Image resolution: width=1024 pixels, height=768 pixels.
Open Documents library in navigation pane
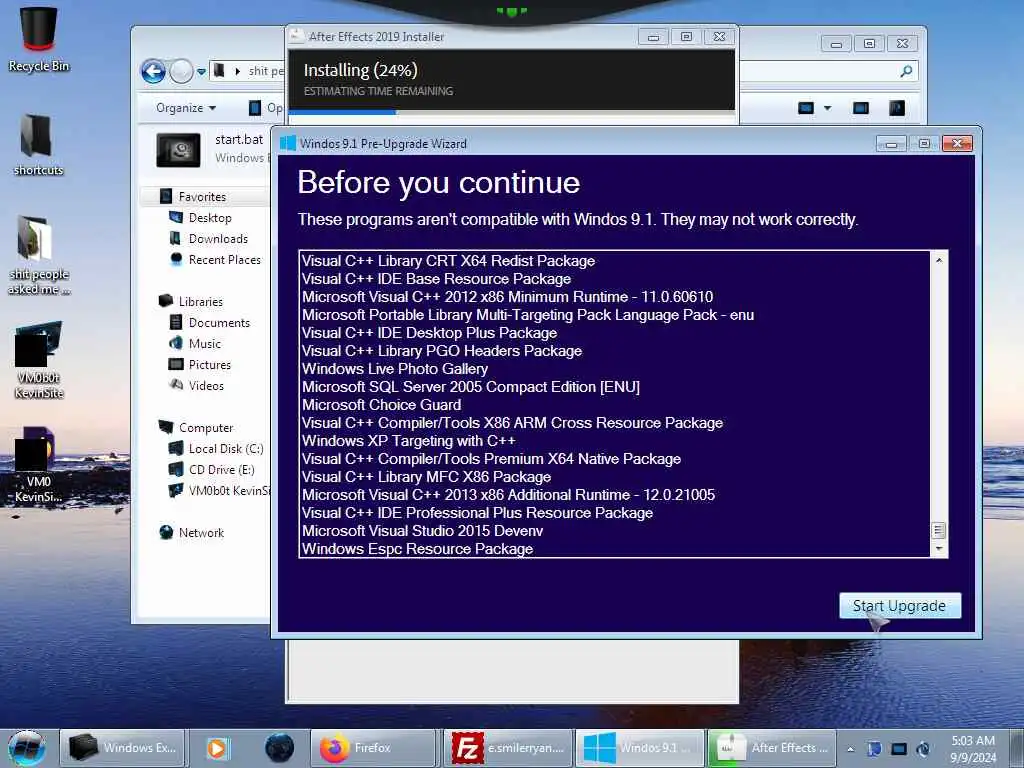(219, 323)
